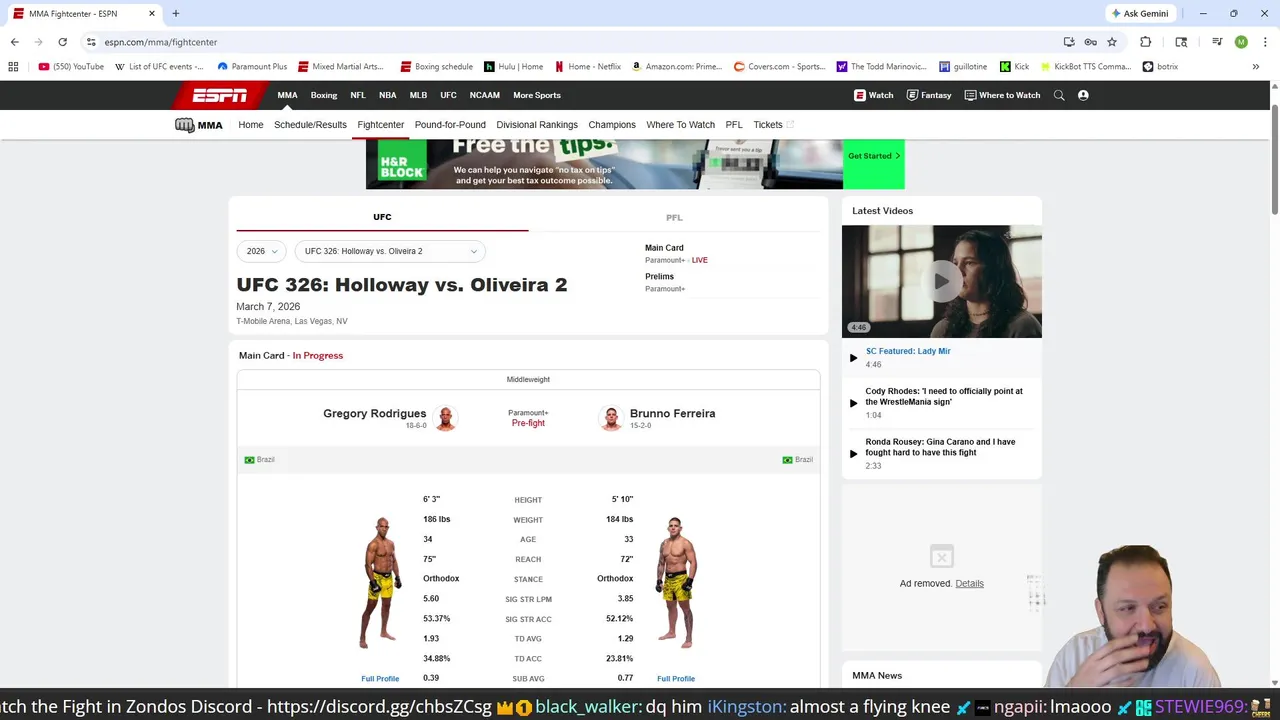The width and height of the screenshot is (1280, 720).
Task: Open Gregory Rodrigues Full Profile link
Action: (380, 679)
